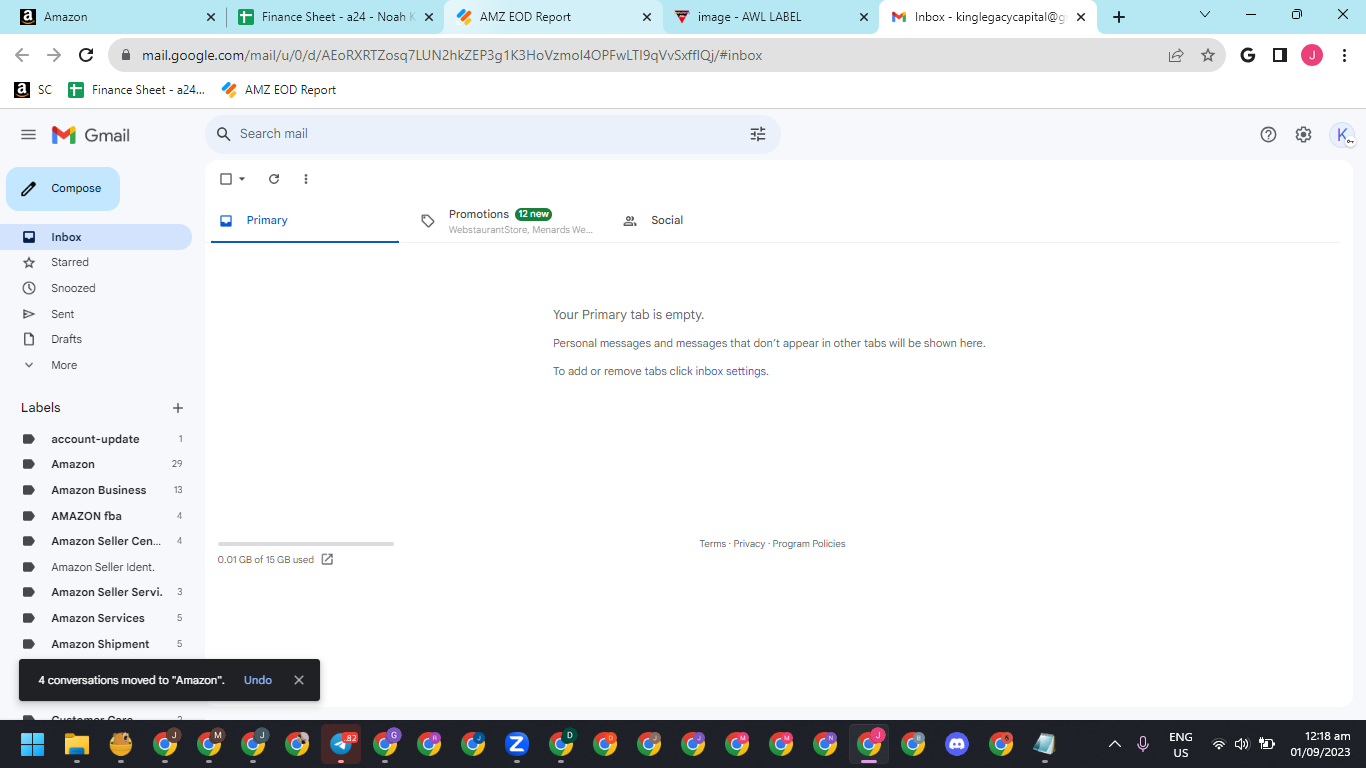The height and width of the screenshot is (768, 1366).
Task: Open the Amazon Business label
Action: pos(99,490)
